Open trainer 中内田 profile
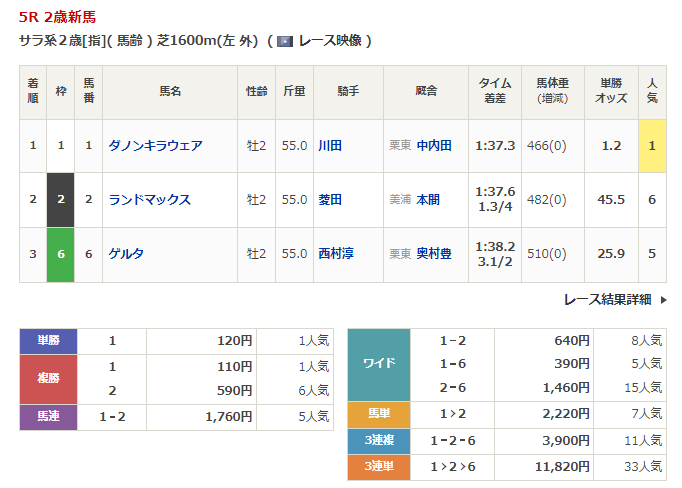This screenshot has width=682, height=488. pyautogui.click(x=434, y=145)
